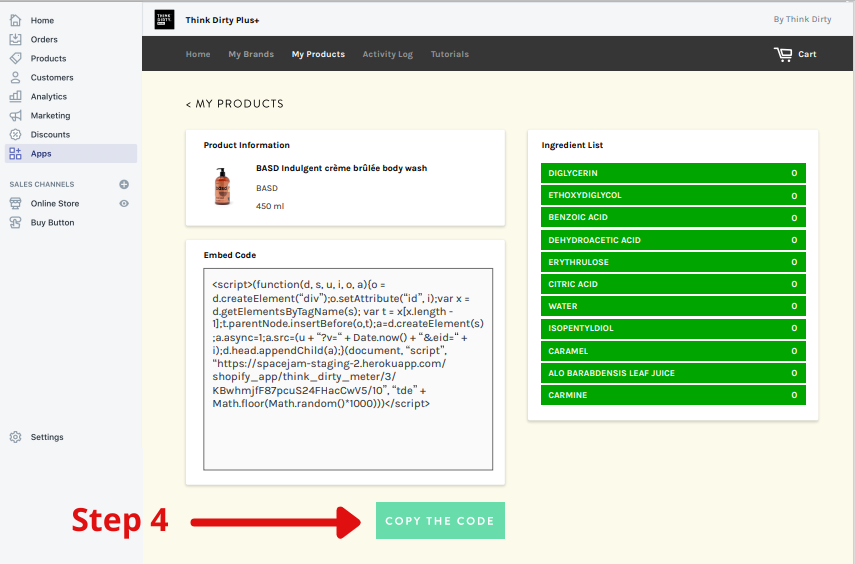This screenshot has height=564, width=855.
Task: Open Marketing via the megaphone icon
Action: [x=15, y=116]
